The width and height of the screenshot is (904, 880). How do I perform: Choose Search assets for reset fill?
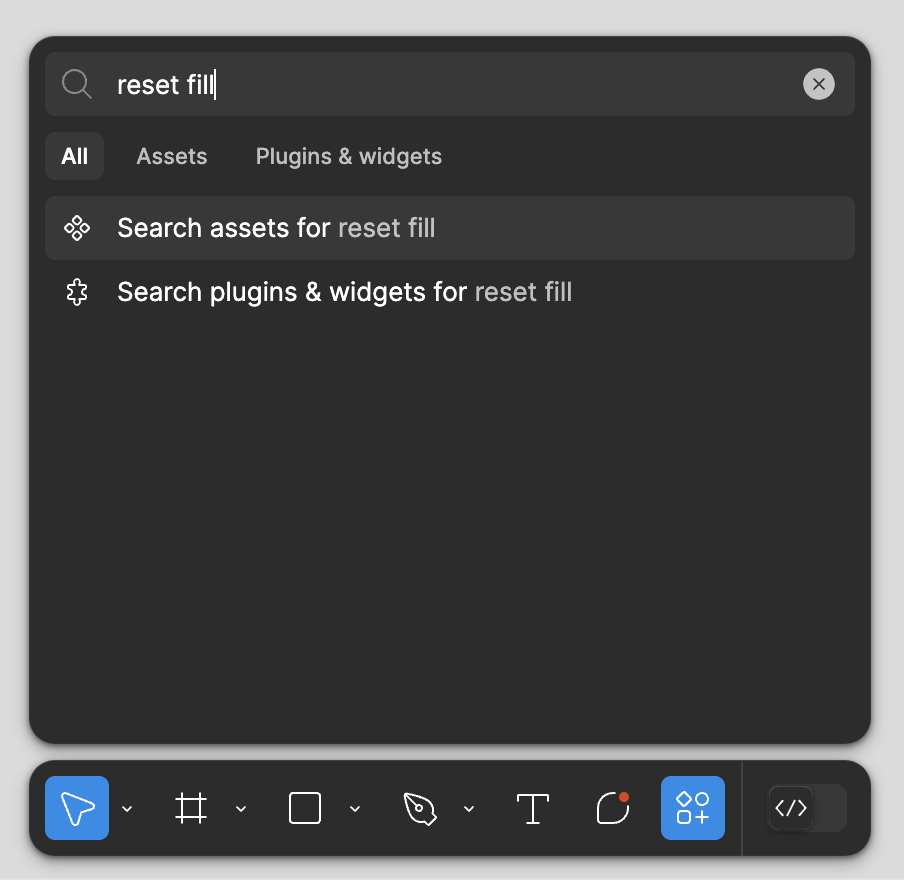[x=450, y=228]
